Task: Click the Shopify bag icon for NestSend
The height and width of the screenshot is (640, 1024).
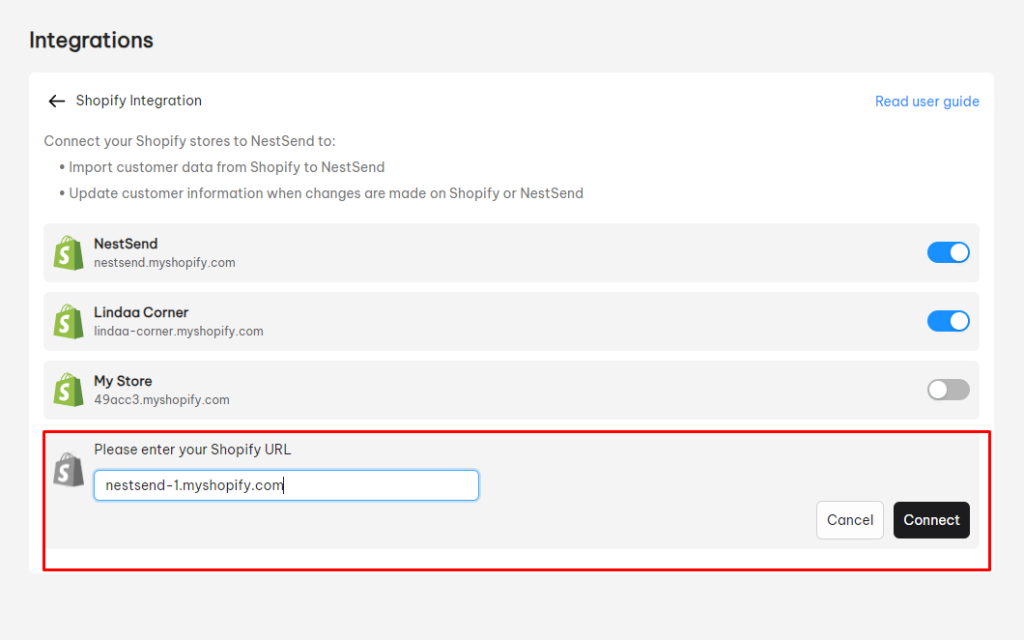Action: [69, 253]
